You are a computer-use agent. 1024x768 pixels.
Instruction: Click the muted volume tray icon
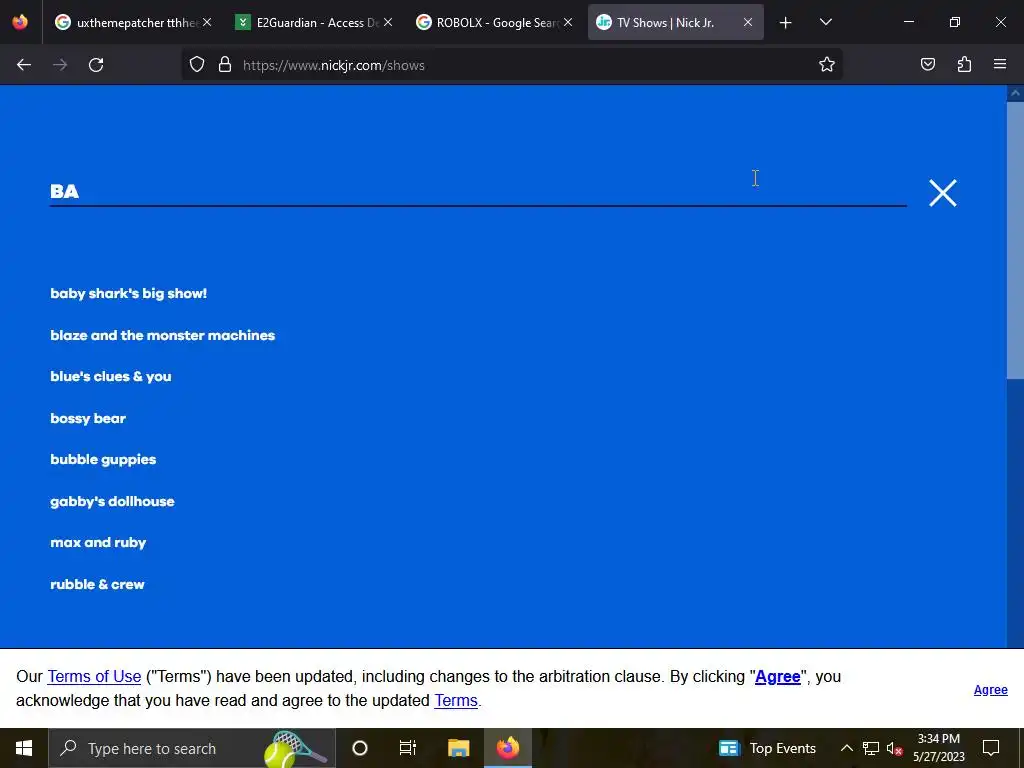(894, 748)
